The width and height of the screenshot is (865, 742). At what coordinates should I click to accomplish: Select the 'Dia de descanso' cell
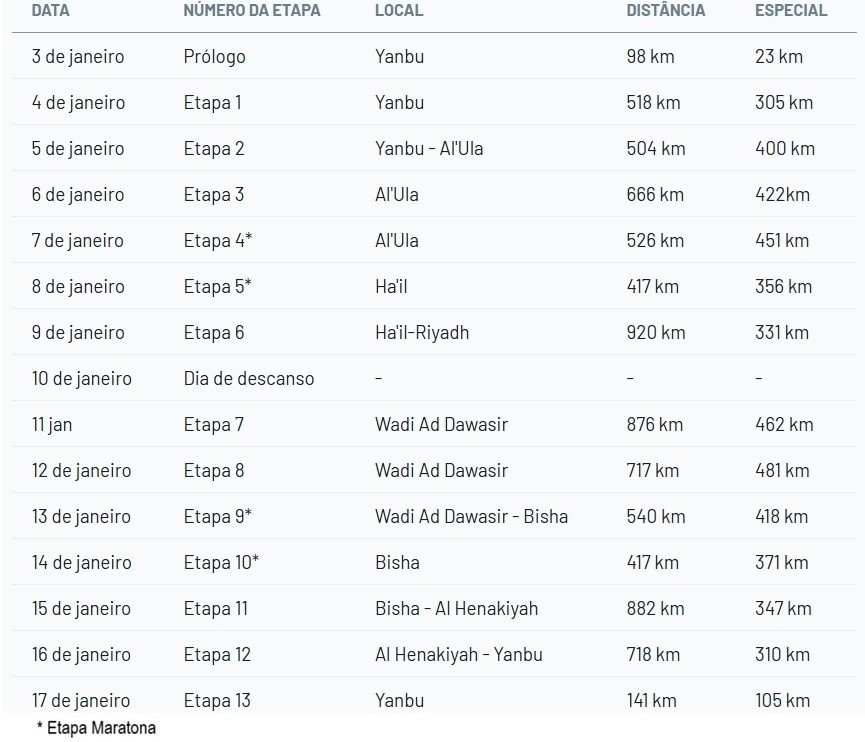[248, 379]
